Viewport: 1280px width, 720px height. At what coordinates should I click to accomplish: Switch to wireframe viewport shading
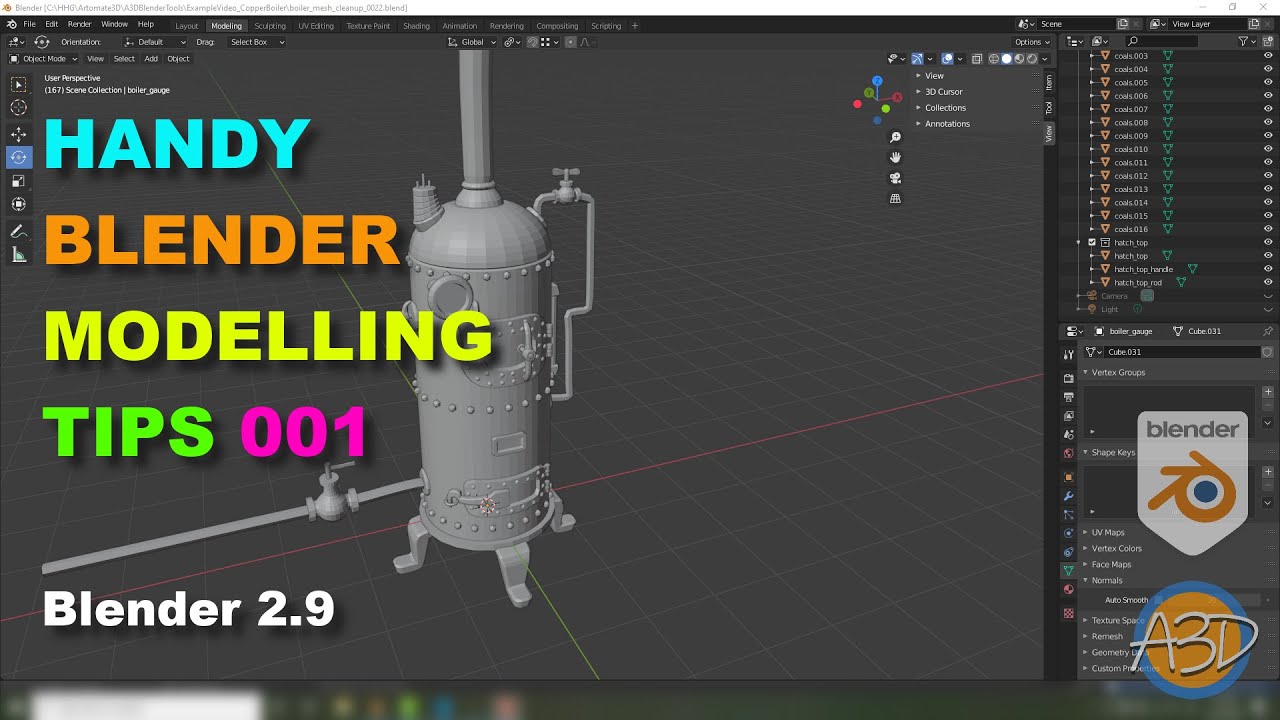(x=994, y=58)
